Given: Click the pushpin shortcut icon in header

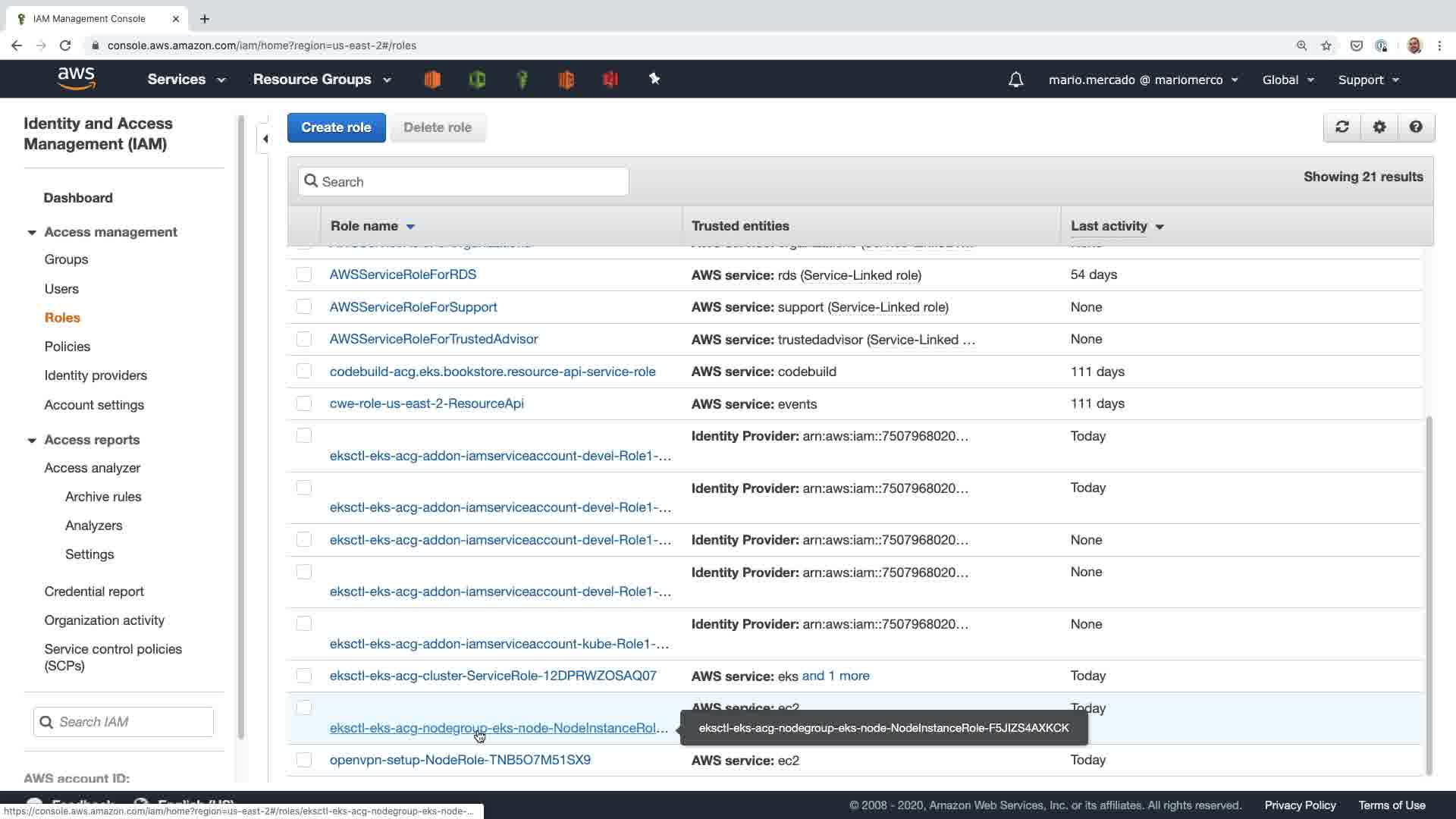Looking at the screenshot, I should point(654,79).
